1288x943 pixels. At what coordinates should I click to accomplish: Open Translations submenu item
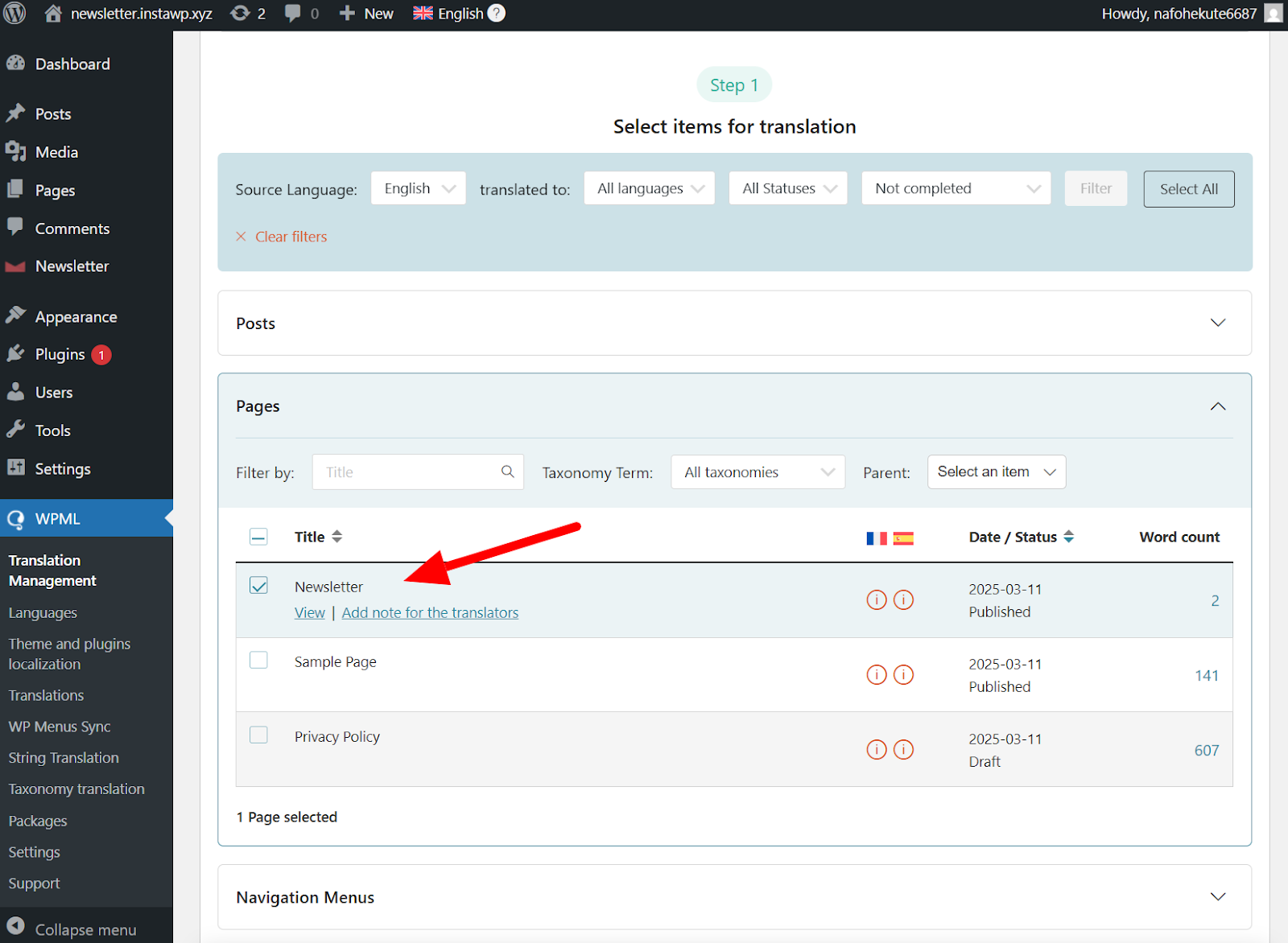(46, 695)
